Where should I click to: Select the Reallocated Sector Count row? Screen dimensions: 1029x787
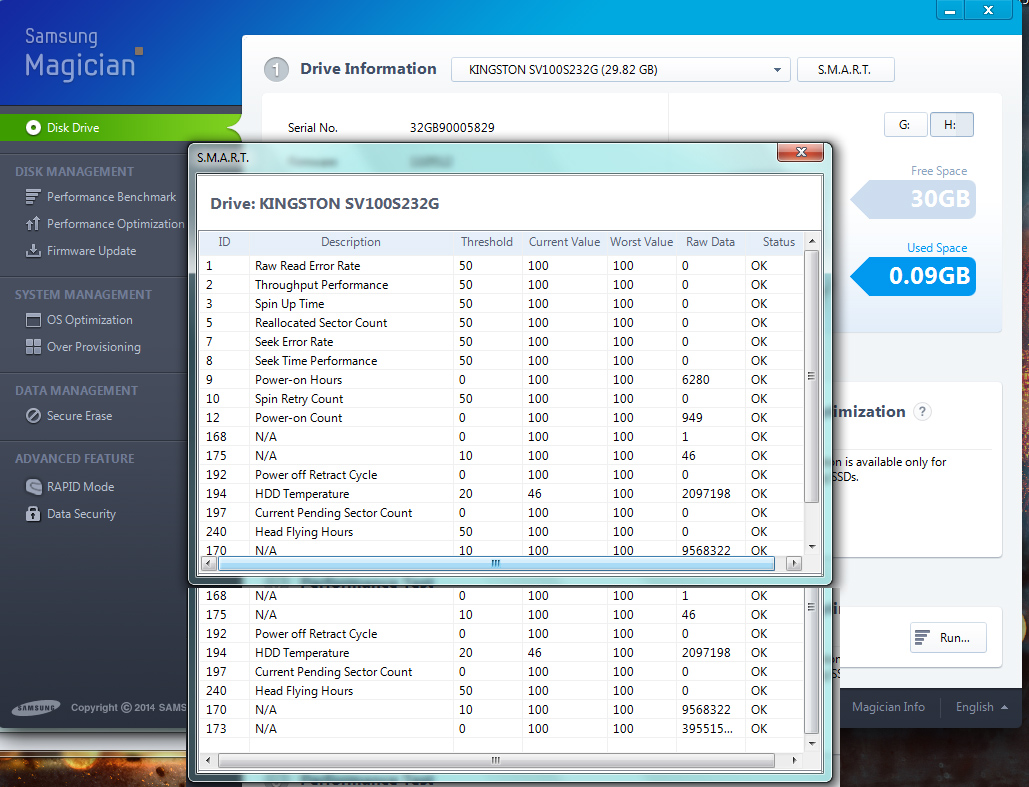pyautogui.click(x=501, y=323)
